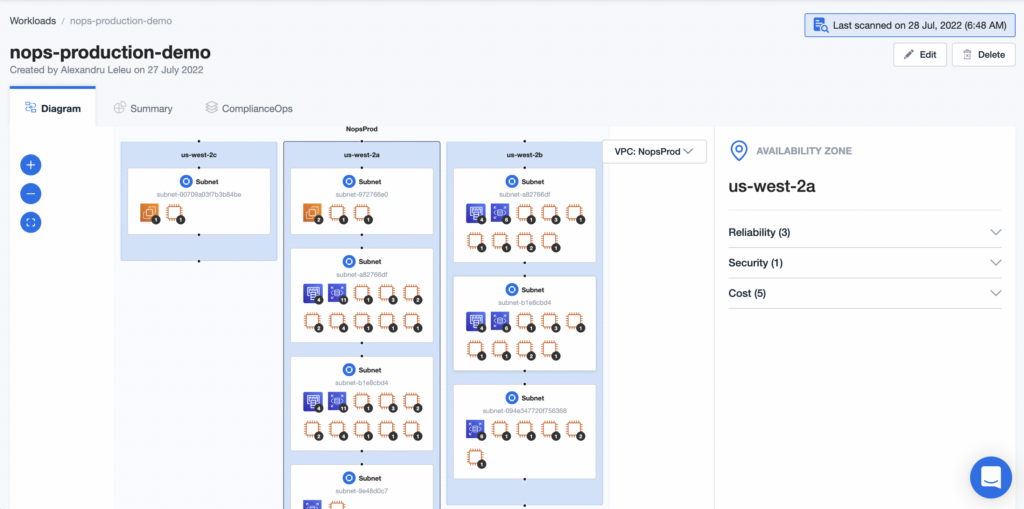1024x509 pixels.
Task: Click chip icon badge 3 in us-west-2b subnet-b1e8cbd4
Action: tap(550, 321)
